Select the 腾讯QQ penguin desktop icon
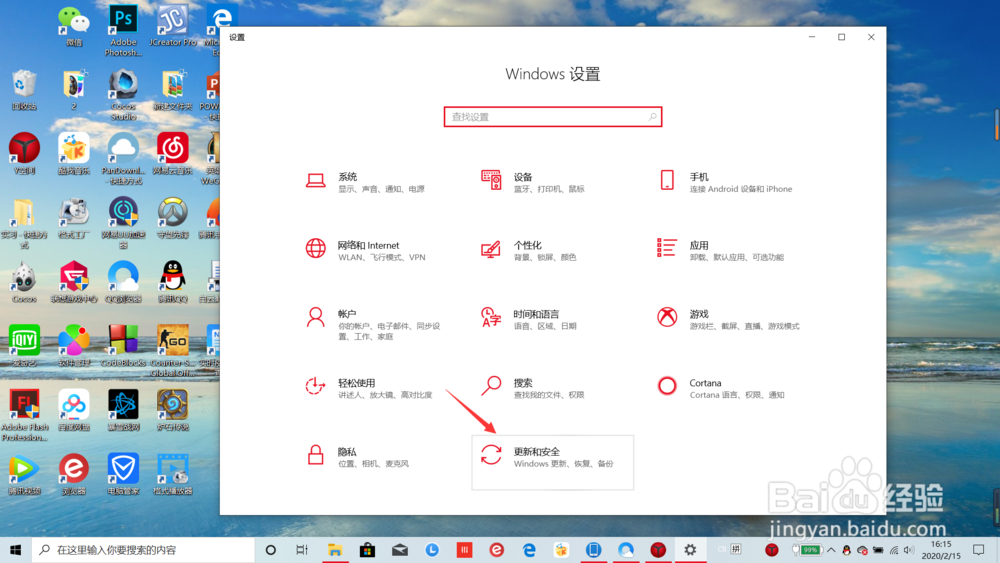The image size is (1000, 563). pos(173,282)
